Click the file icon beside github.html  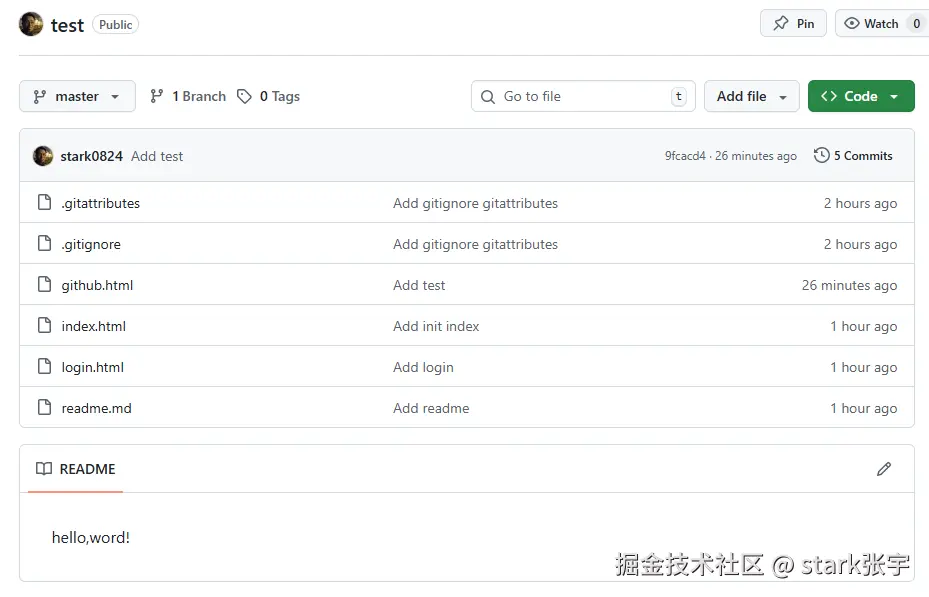click(44, 285)
